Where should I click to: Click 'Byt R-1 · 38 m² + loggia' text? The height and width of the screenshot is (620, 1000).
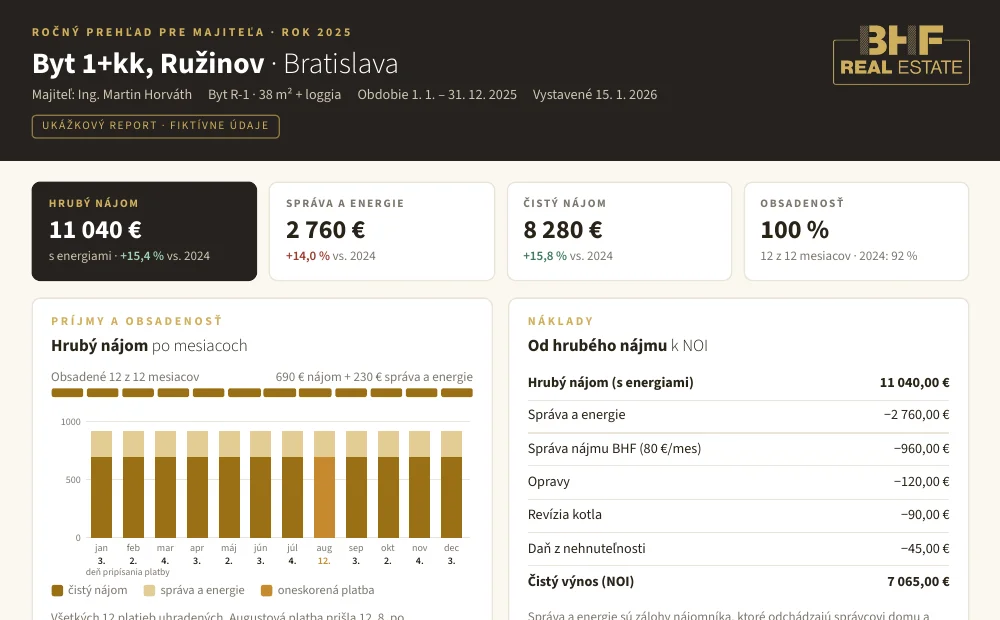coord(274,94)
